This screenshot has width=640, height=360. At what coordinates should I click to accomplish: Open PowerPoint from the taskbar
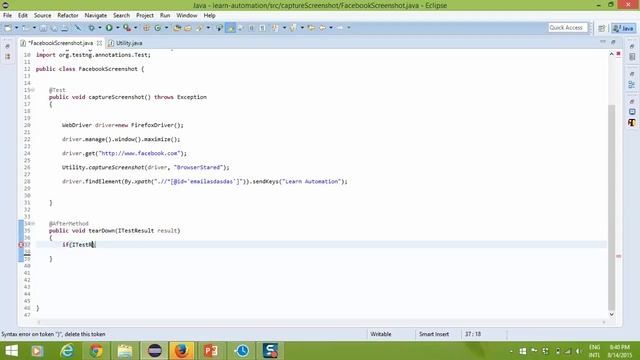pos(211,351)
